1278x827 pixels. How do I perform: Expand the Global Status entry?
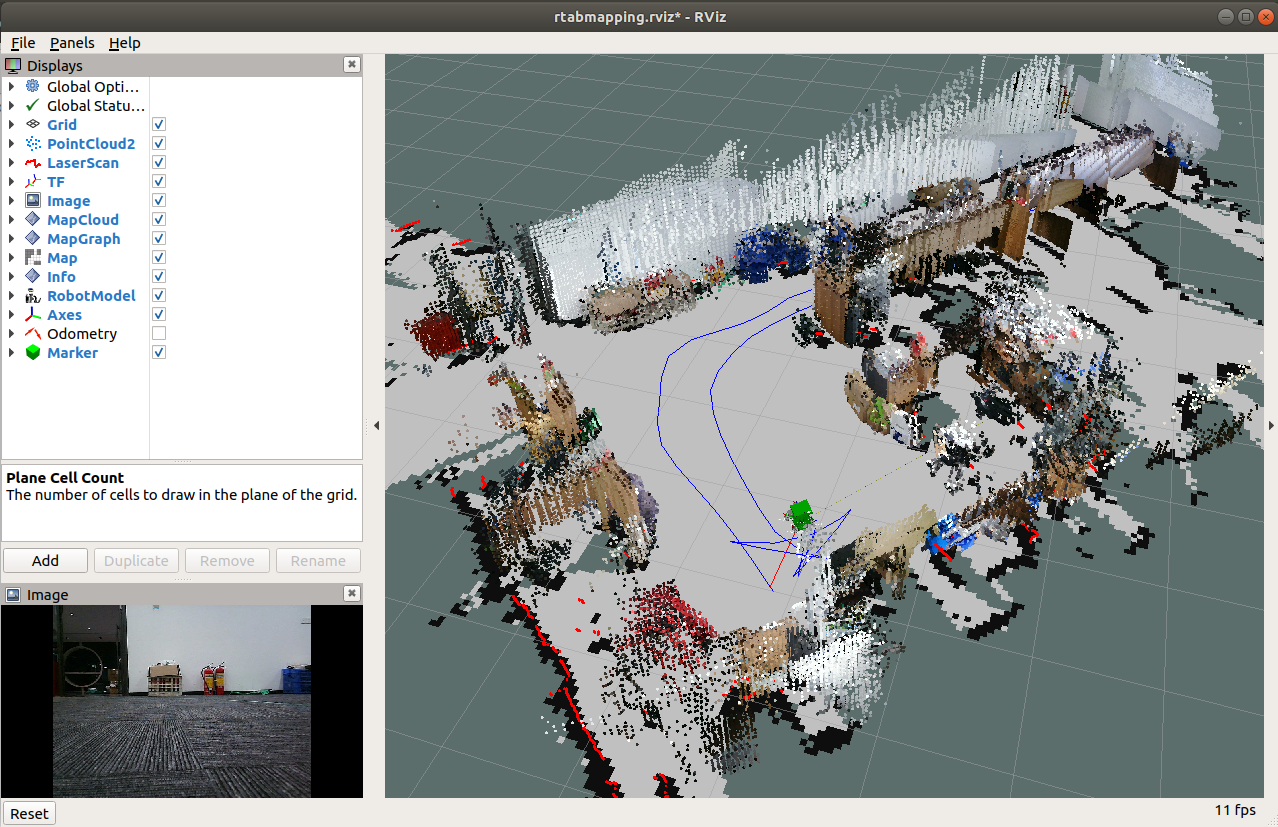pyautogui.click(x=11, y=106)
